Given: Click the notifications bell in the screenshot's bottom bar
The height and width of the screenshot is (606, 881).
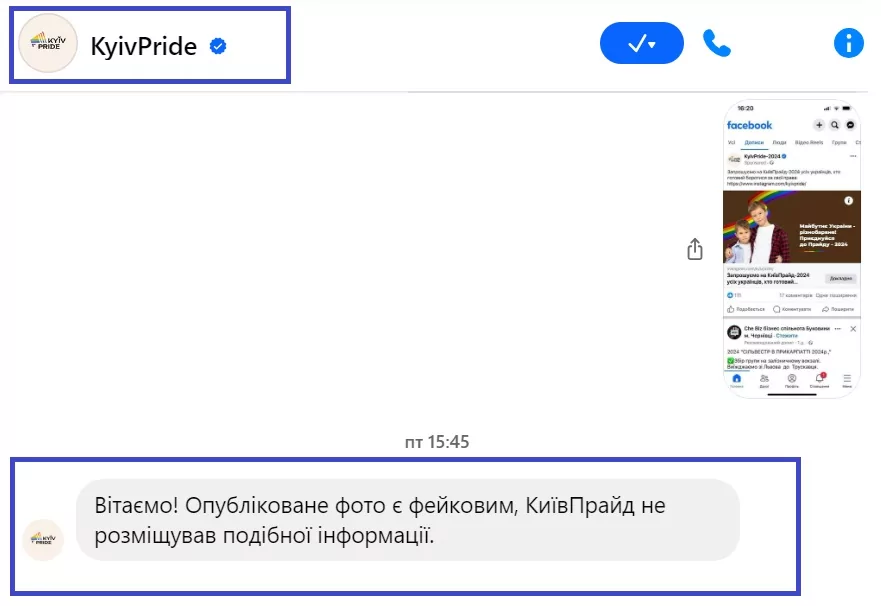Looking at the screenshot, I should (819, 379).
